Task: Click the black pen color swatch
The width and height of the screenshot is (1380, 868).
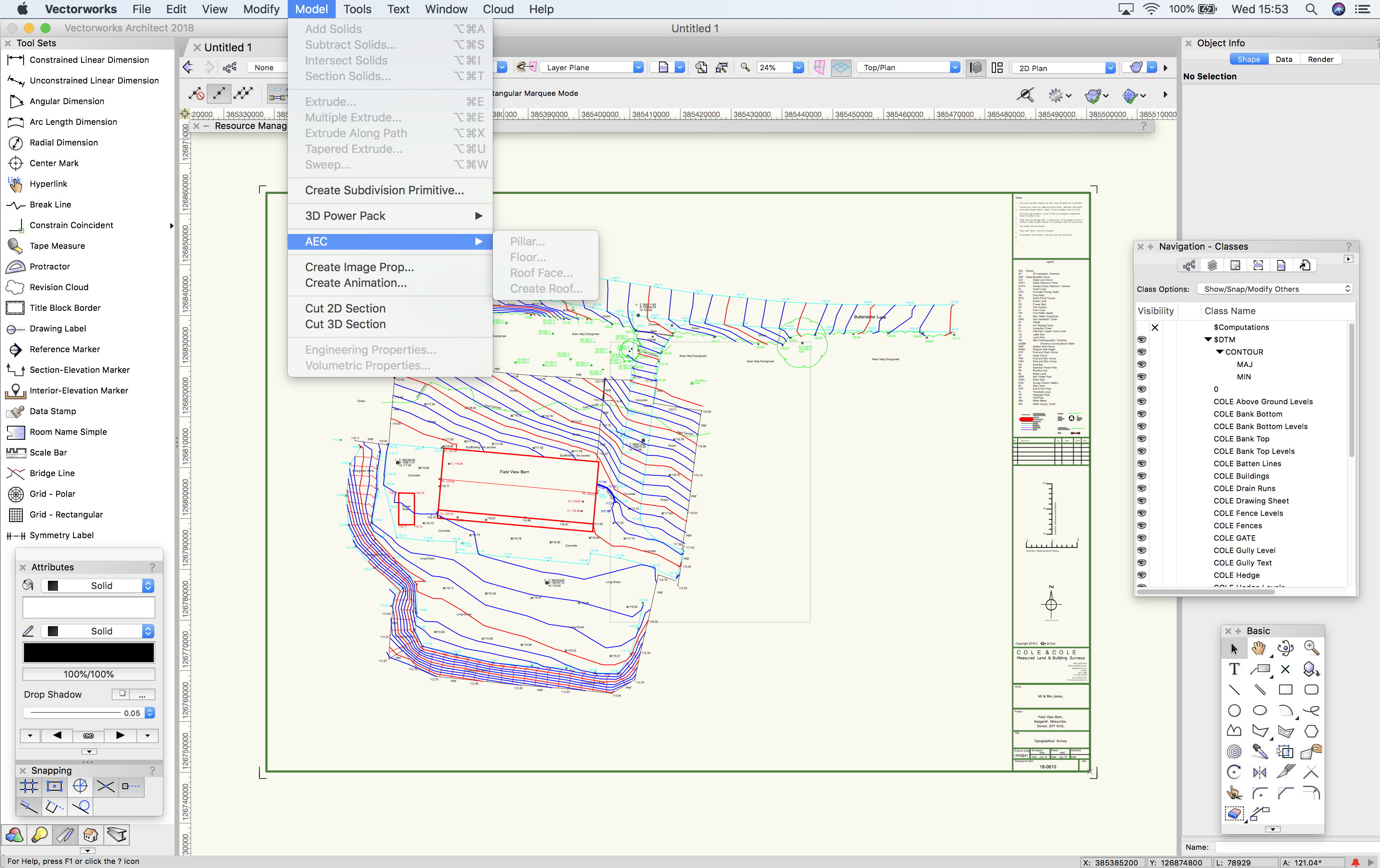Action: click(88, 653)
